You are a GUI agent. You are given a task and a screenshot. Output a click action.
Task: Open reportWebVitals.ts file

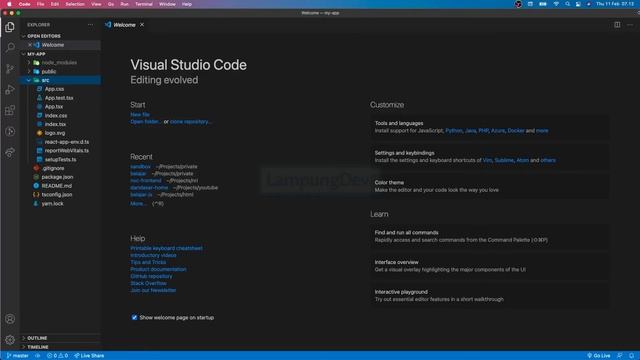tap(67, 151)
